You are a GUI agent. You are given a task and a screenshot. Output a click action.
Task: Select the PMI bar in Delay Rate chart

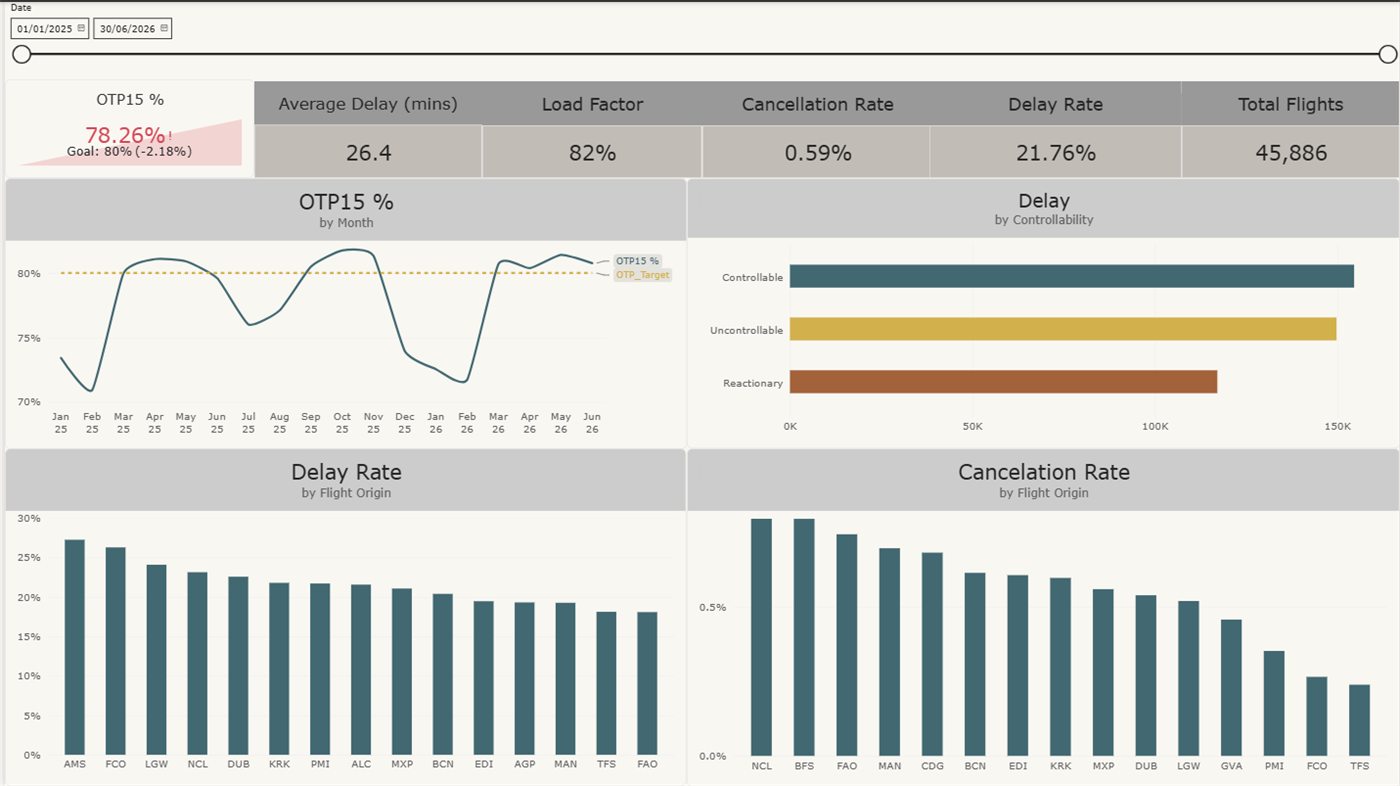(320, 669)
